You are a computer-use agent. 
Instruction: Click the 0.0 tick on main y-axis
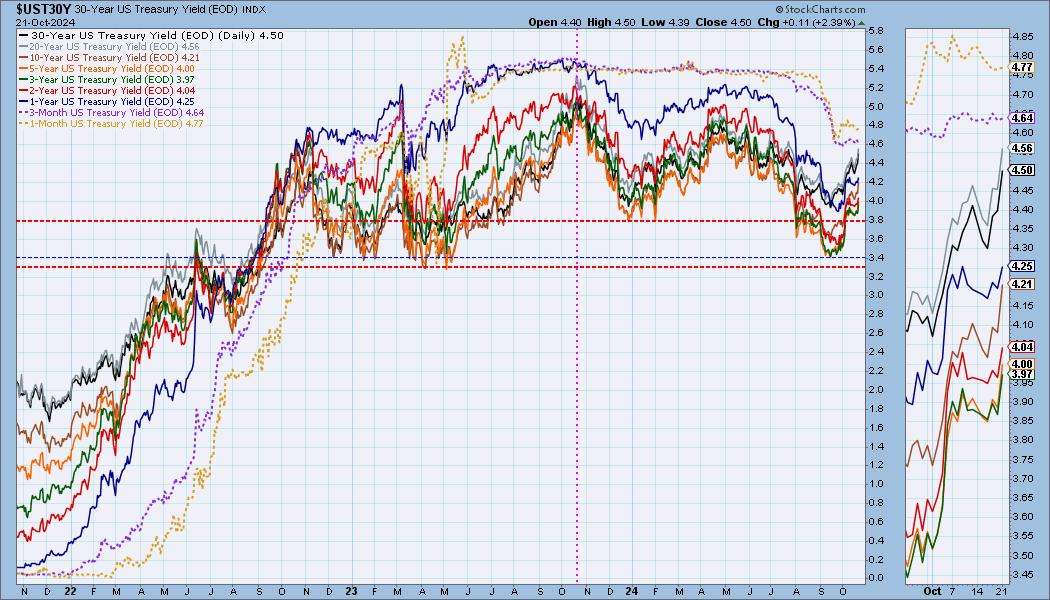click(876, 578)
